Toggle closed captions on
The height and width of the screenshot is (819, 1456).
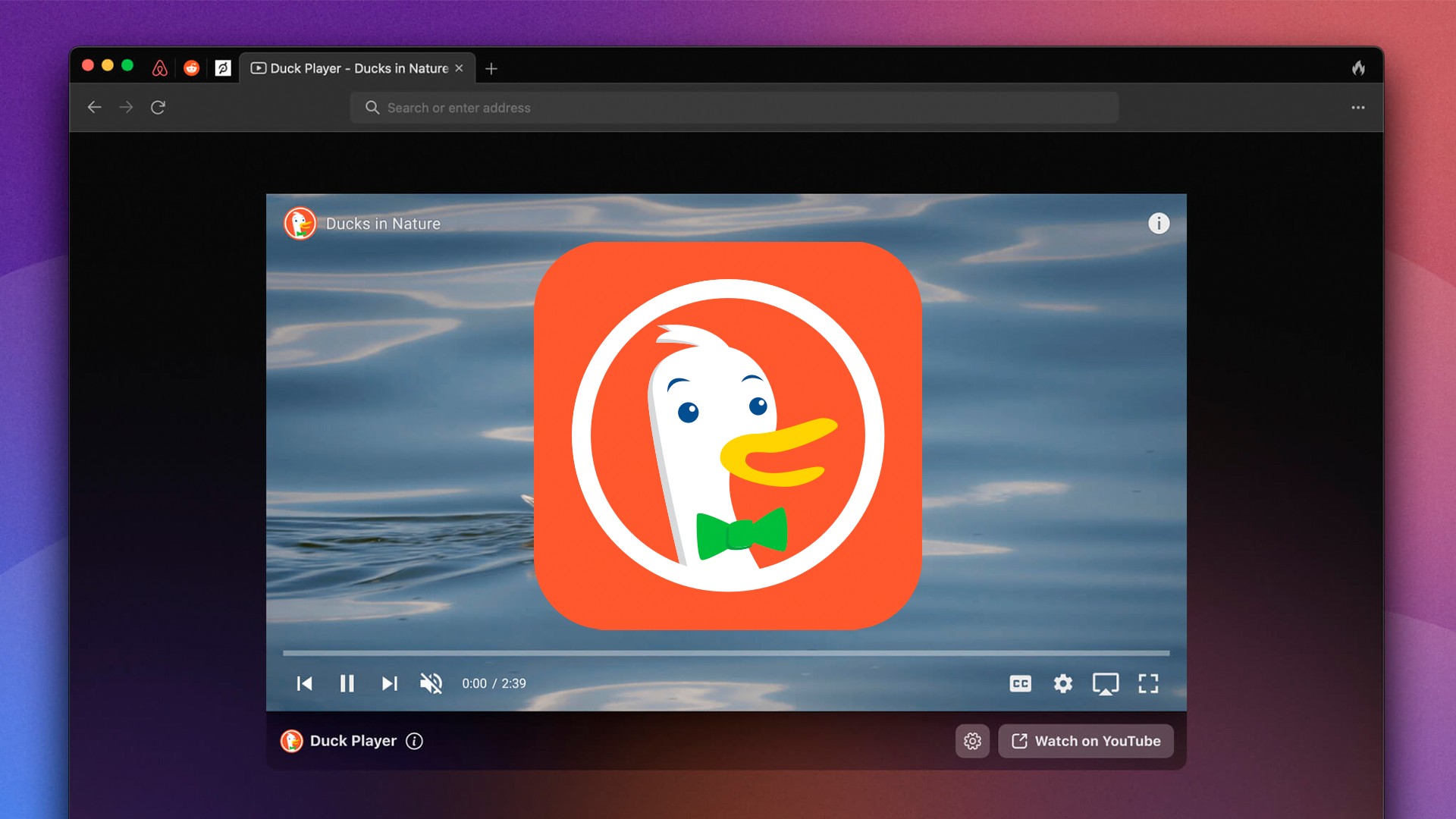coord(1020,683)
